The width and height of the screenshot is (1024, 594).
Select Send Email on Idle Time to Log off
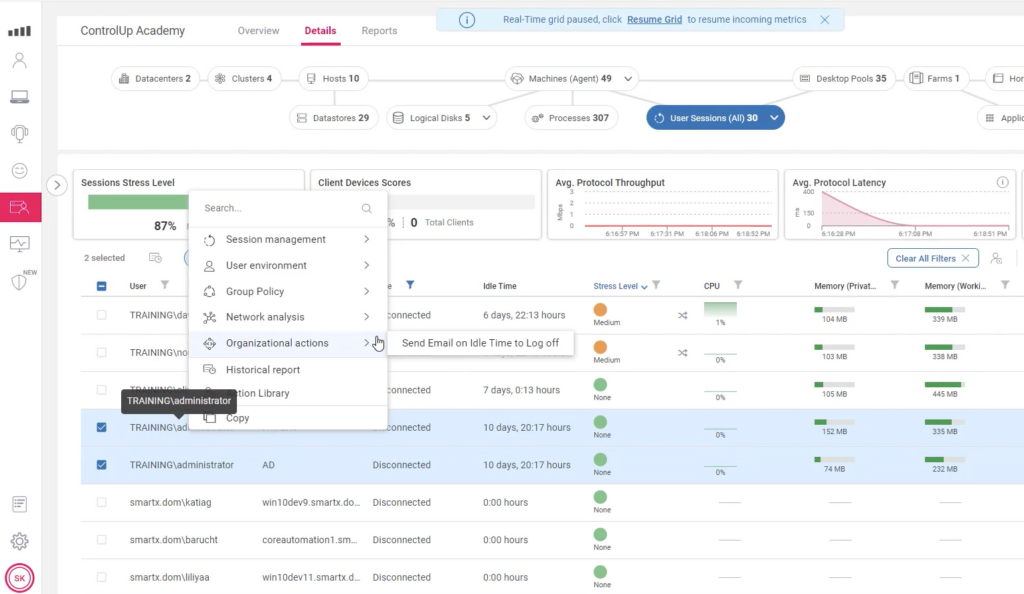pos(480,343)
